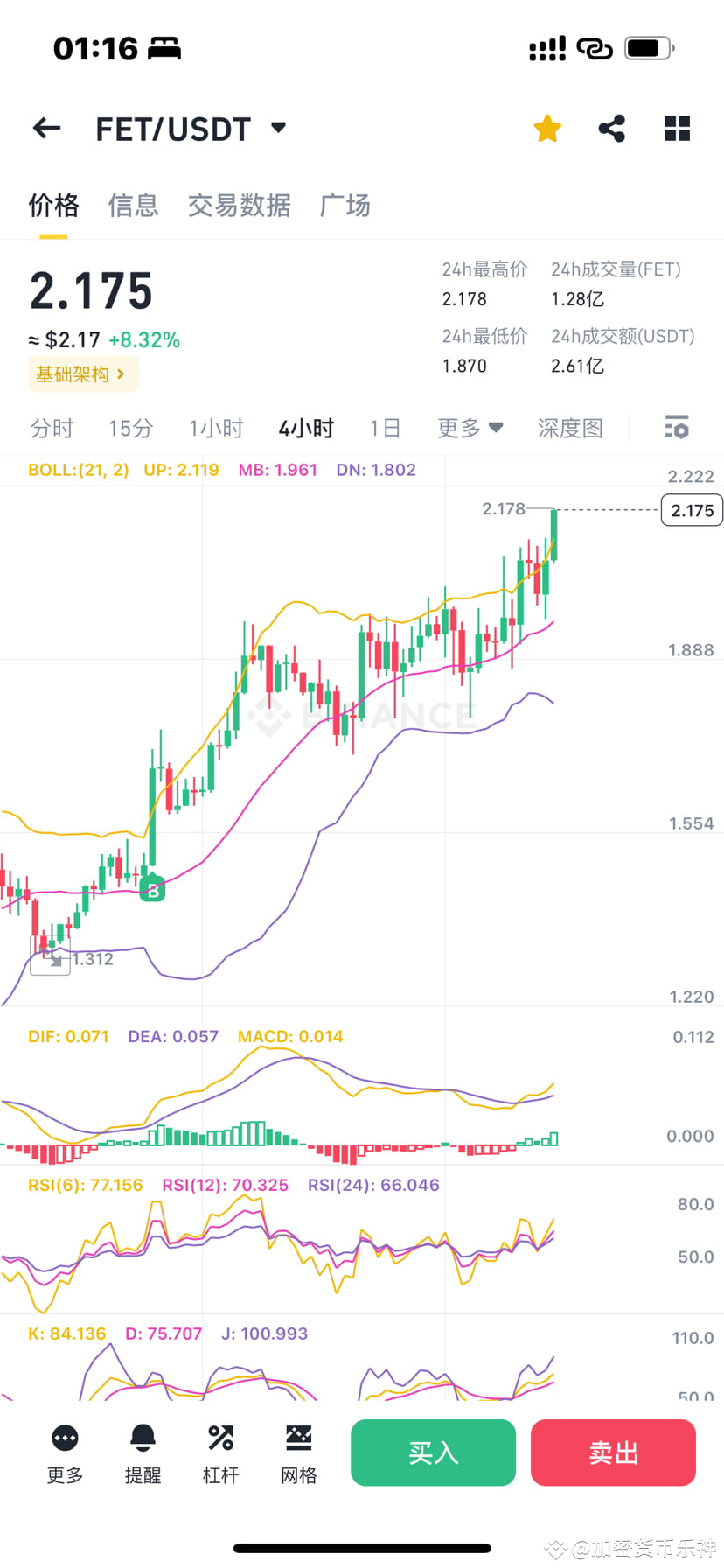
Task: Select the 杠杆 leverage icon
Action: pyautogui.click(x=220, y=1451)
